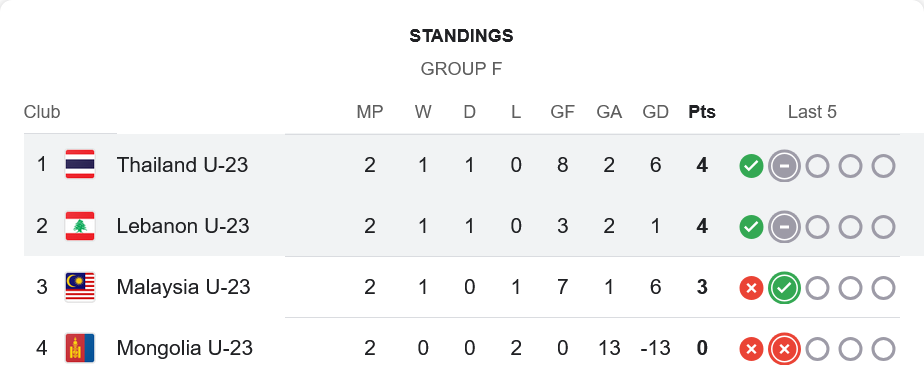
Task: Click the Malaysia flag icon
Action: [x=80, y=287]
